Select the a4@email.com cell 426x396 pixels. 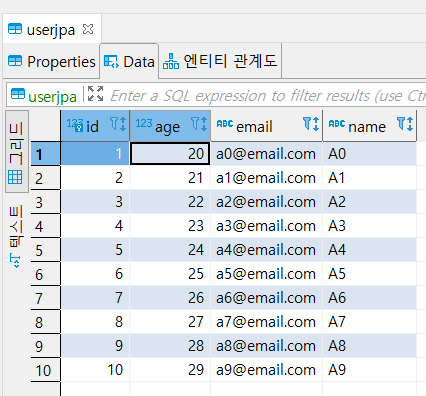266,250
